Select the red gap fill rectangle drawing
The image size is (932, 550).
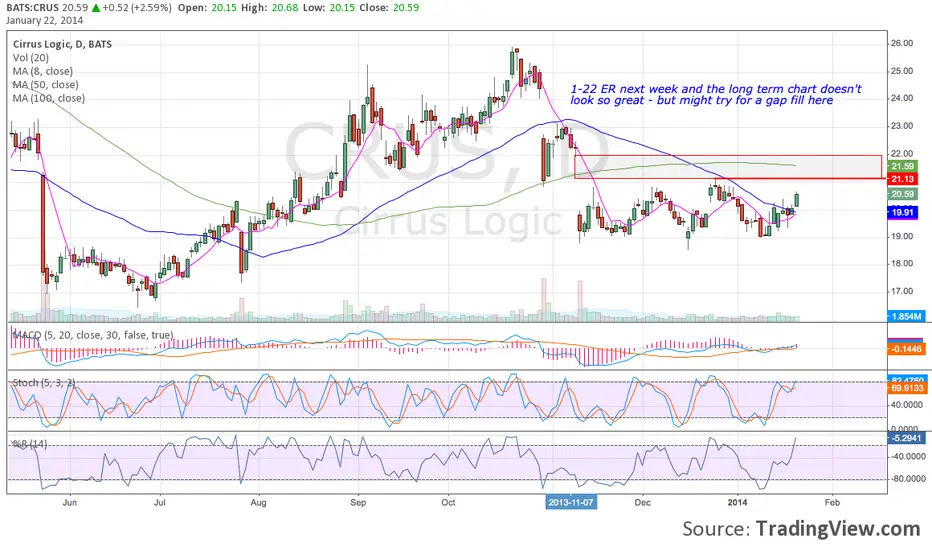[728, 167]
